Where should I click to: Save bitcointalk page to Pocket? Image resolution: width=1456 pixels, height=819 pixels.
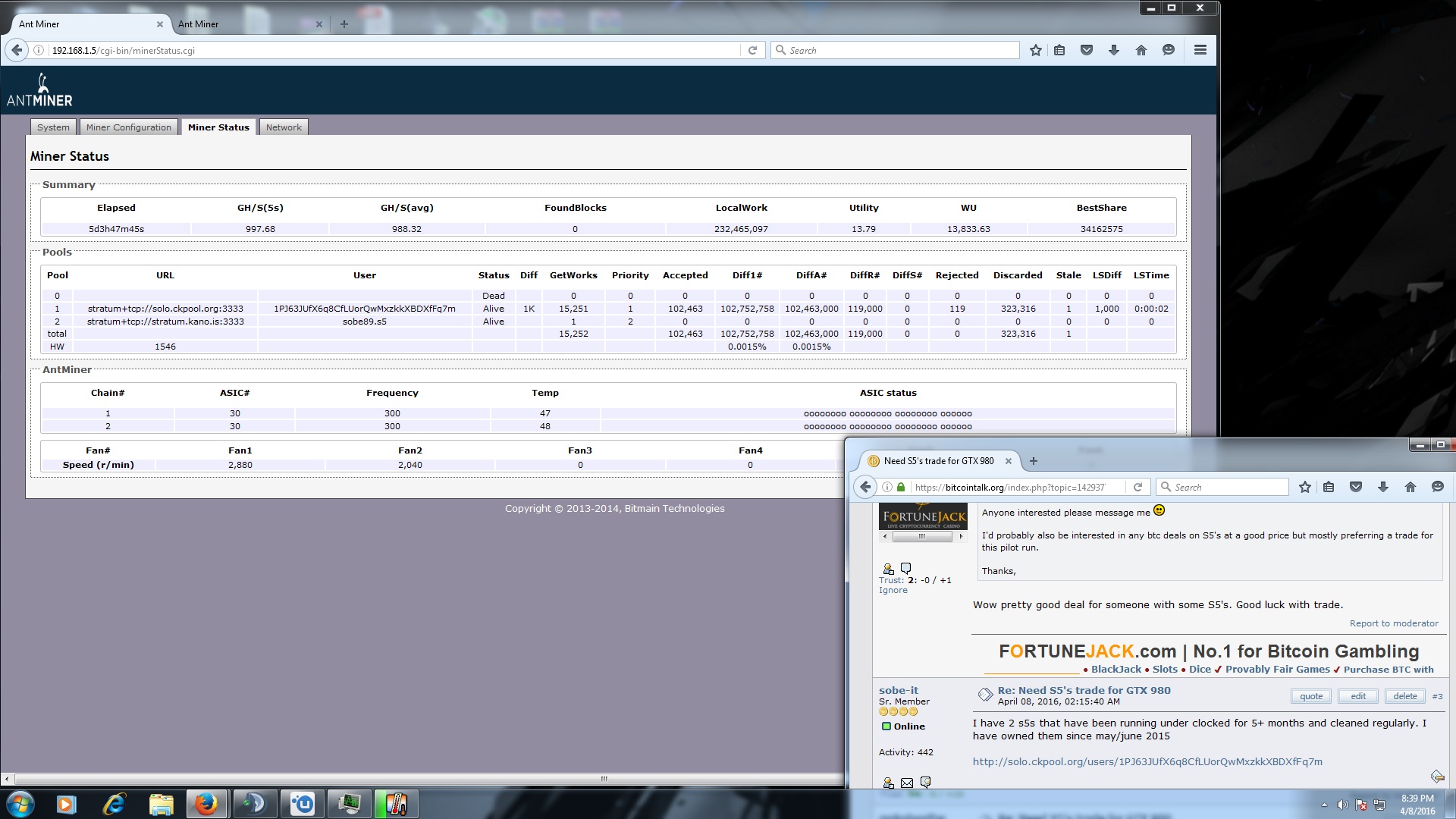click(1356, 487)
